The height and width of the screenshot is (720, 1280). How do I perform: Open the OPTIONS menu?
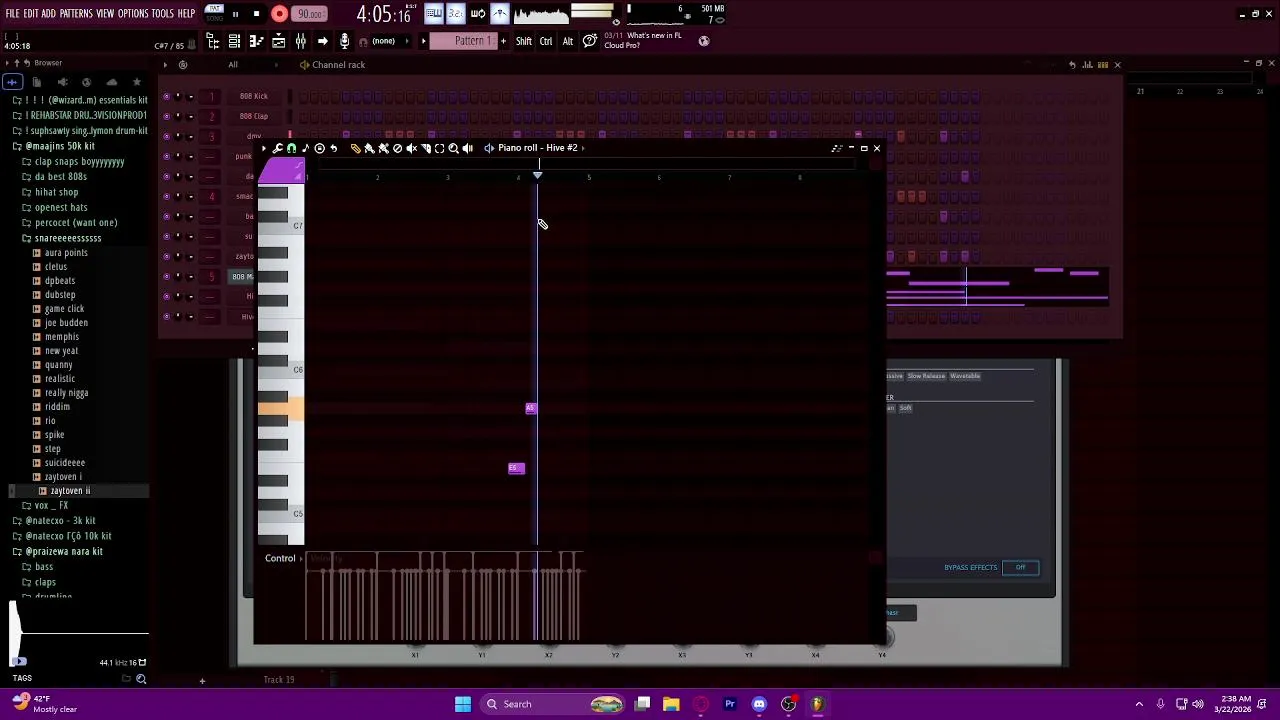(133, 14)
